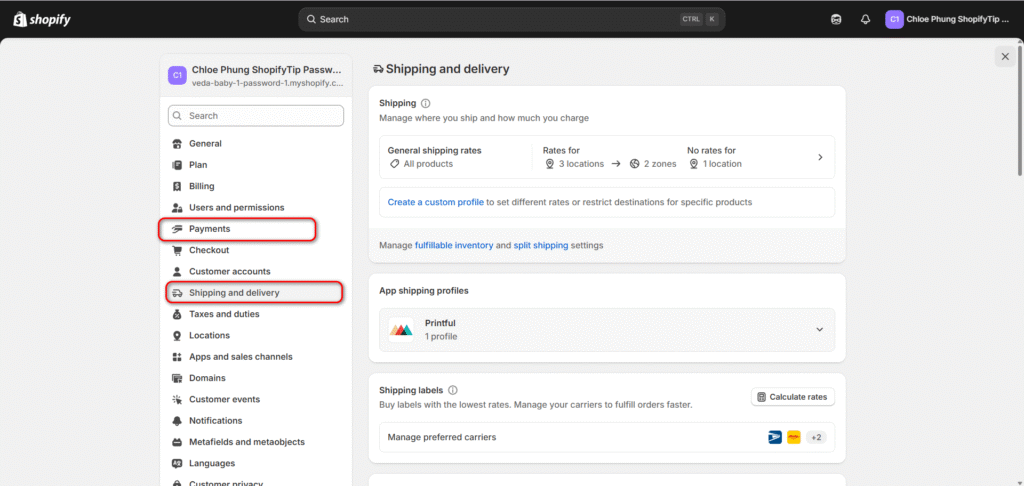Click the Billing icon in sidebar
The width and height of the screenshot is (1024, 486).
tap(176, 186)
